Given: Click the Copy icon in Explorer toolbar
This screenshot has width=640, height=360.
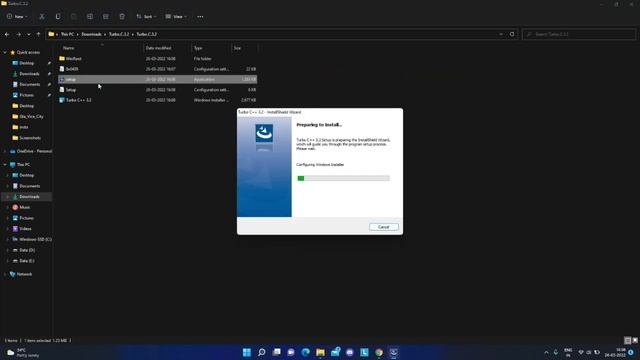Looking at the screenshot, I should [x=58, y=17].
